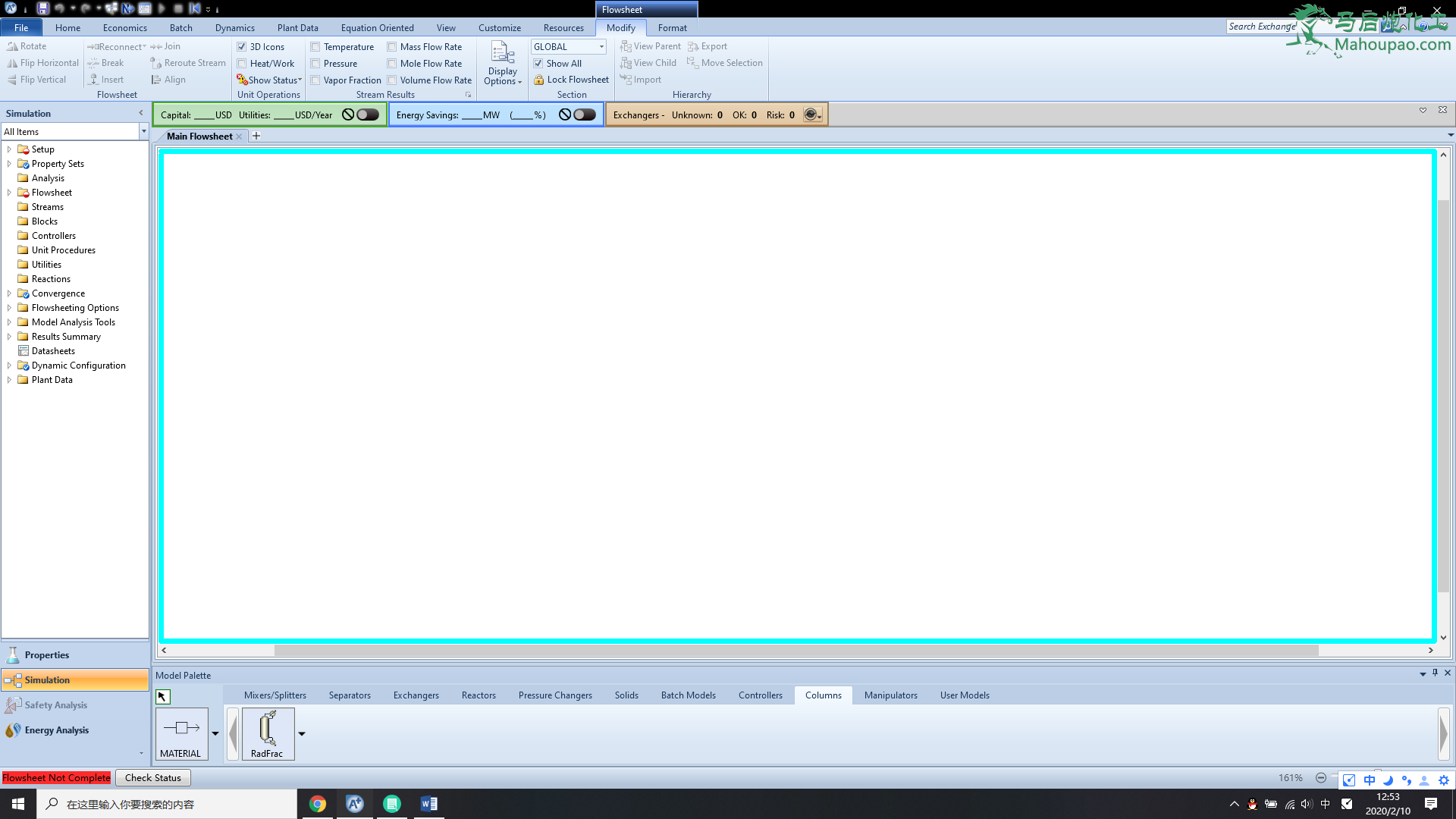Check the Temperature stream result box
Image resolution: width=1456 pixels, height=819 pixels.
tap(315, 47)
